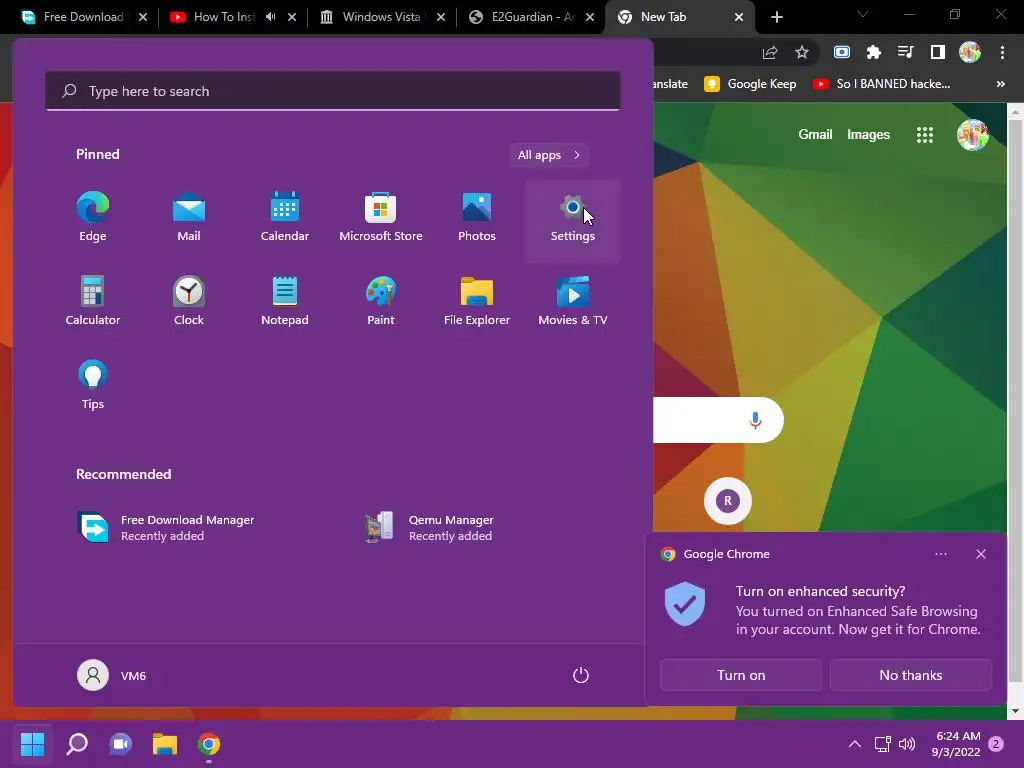The image size is (1024, 768).
Task: Open the Chat app on taskbar
Action: [121, 744]
